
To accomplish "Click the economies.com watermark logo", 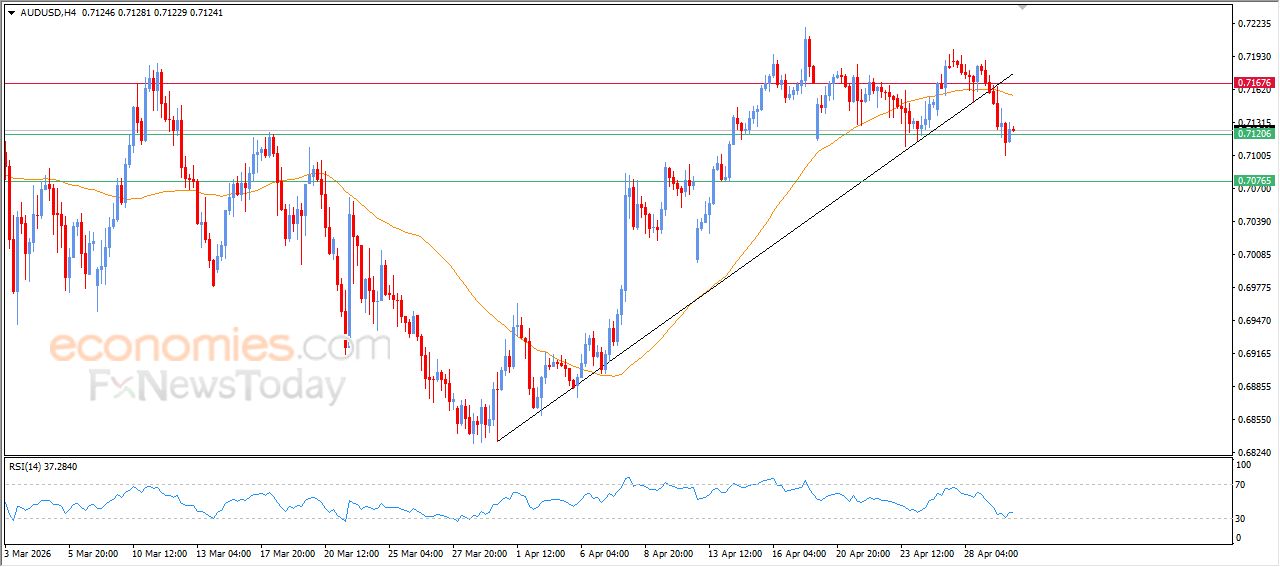I will (220, 347).
